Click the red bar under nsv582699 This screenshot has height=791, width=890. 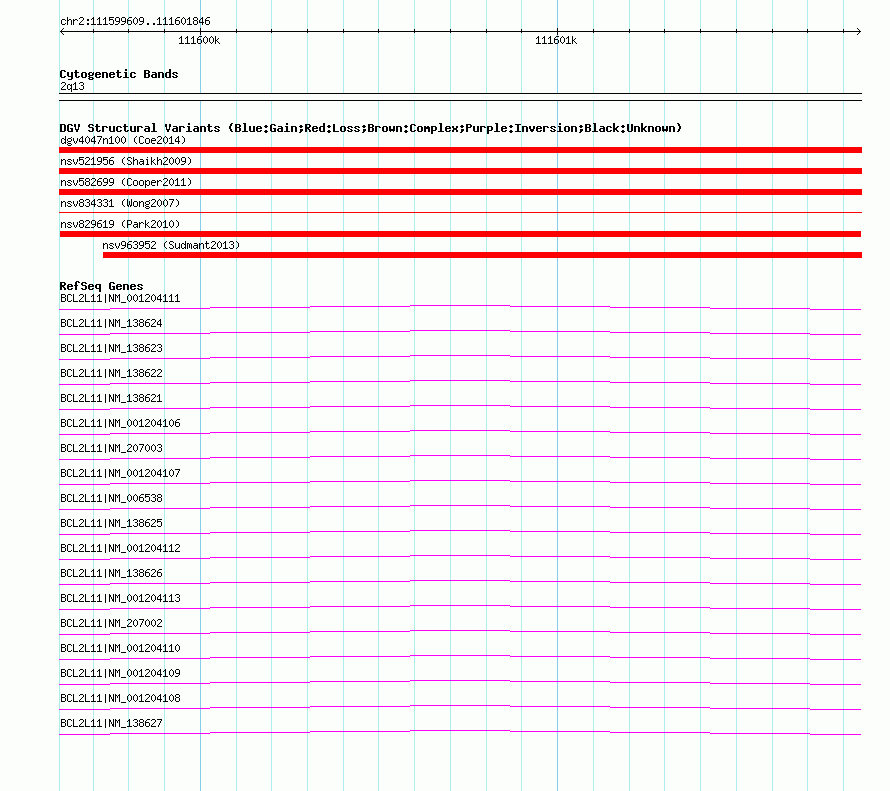(460, 192)
